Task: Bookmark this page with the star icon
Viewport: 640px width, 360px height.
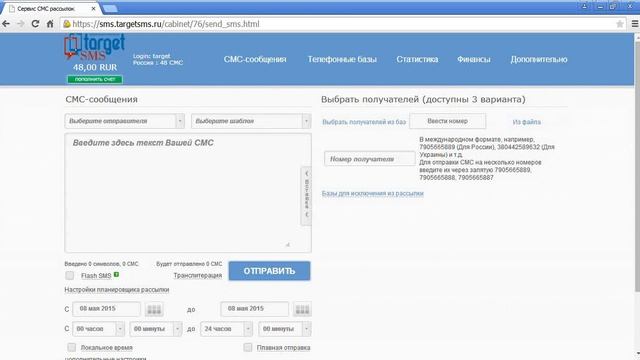Action: [x=620, y=24]
